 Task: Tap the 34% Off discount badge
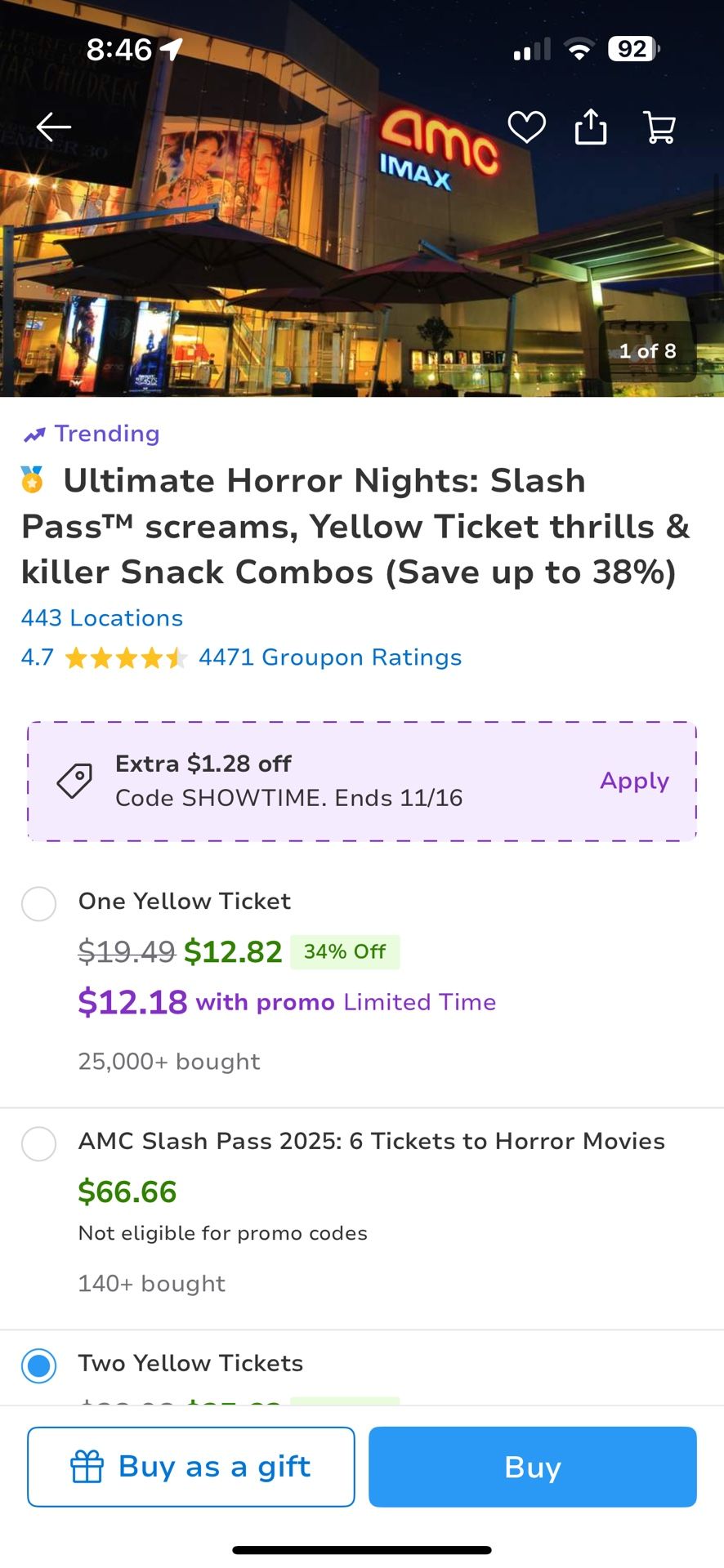(345, 952)
